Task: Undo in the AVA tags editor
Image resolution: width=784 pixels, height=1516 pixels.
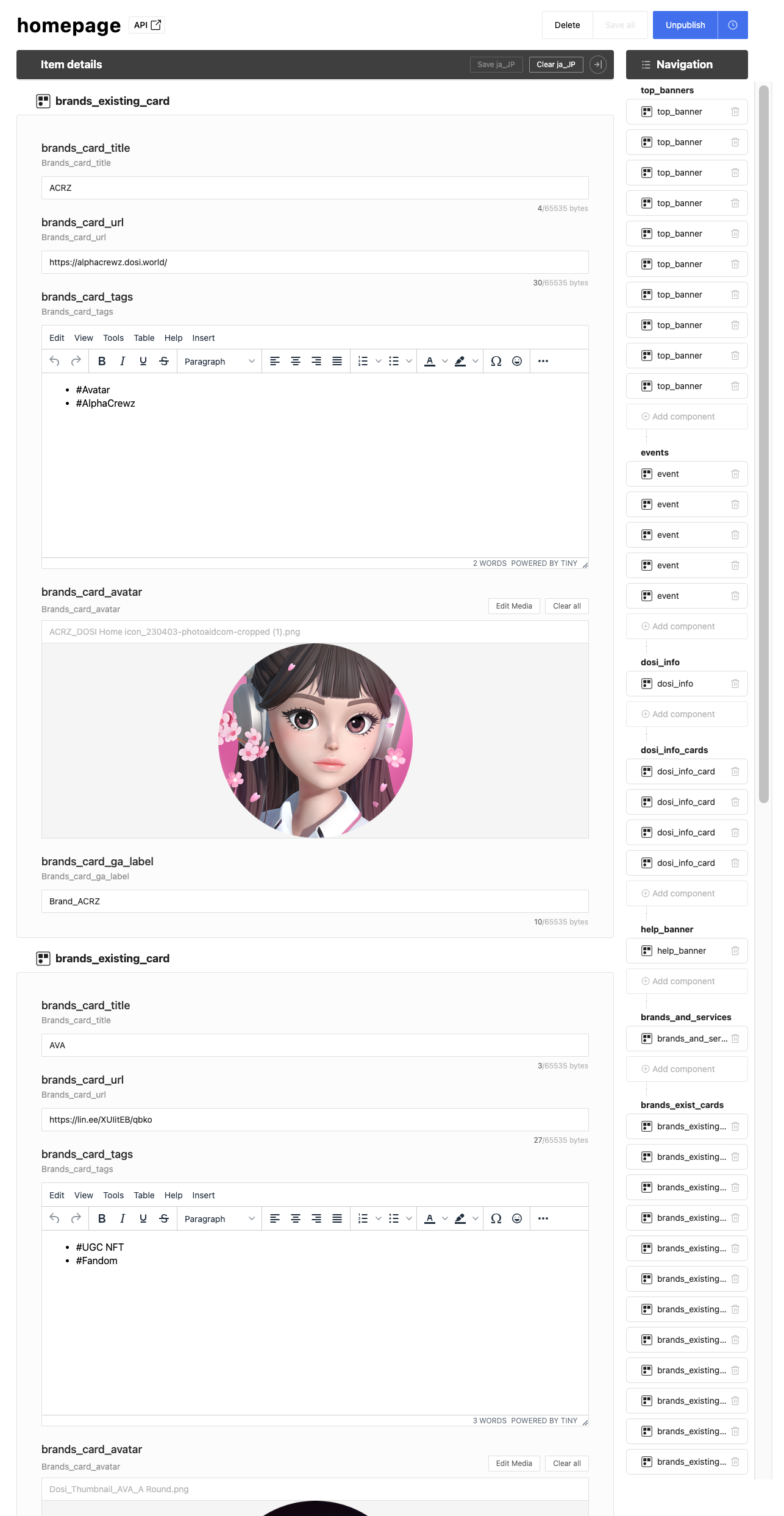Action: [54, 1218]
